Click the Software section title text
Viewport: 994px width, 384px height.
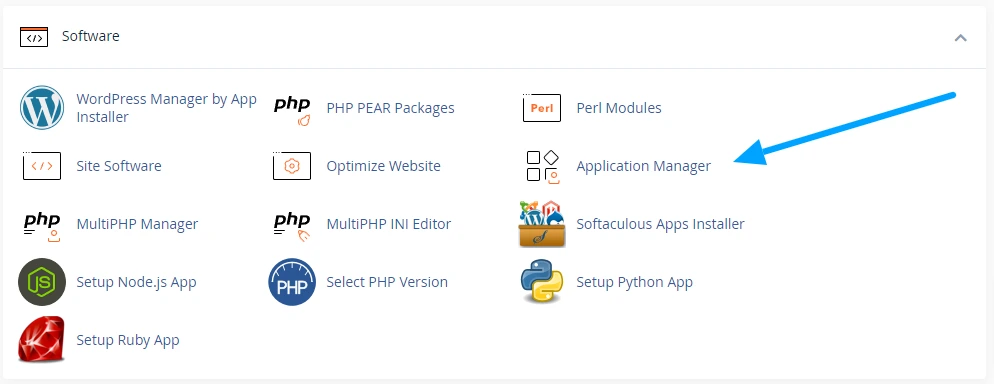91,36
